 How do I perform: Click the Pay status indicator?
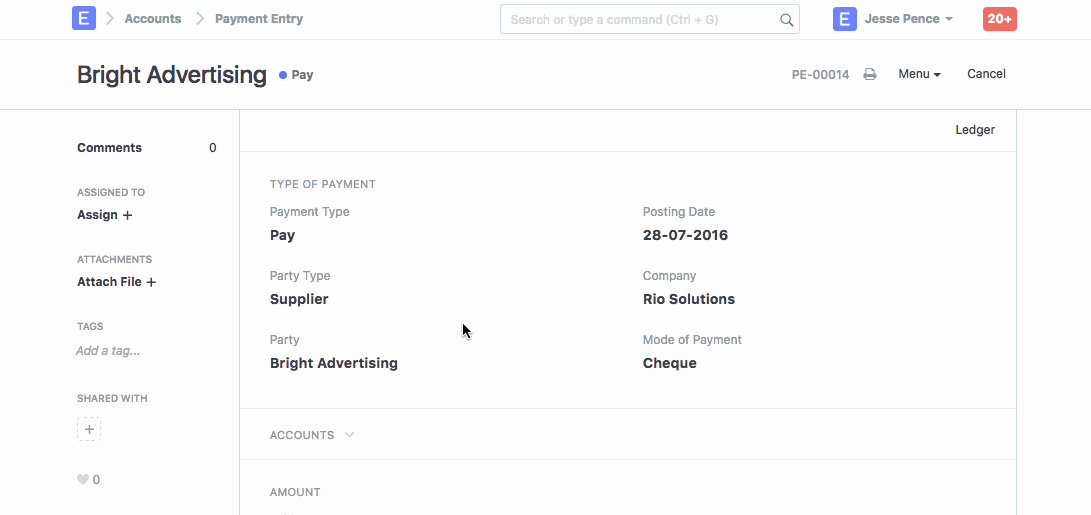(297, 75)
